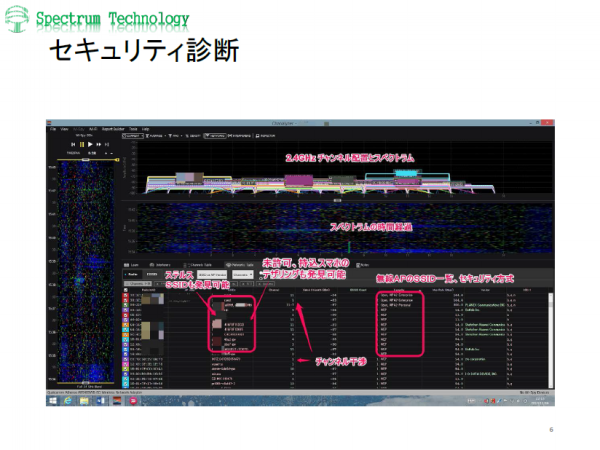Image resolution: width=600 pixels, height=450 pixels.
Task: Open the View menu
Action: [x=64, y=129]
